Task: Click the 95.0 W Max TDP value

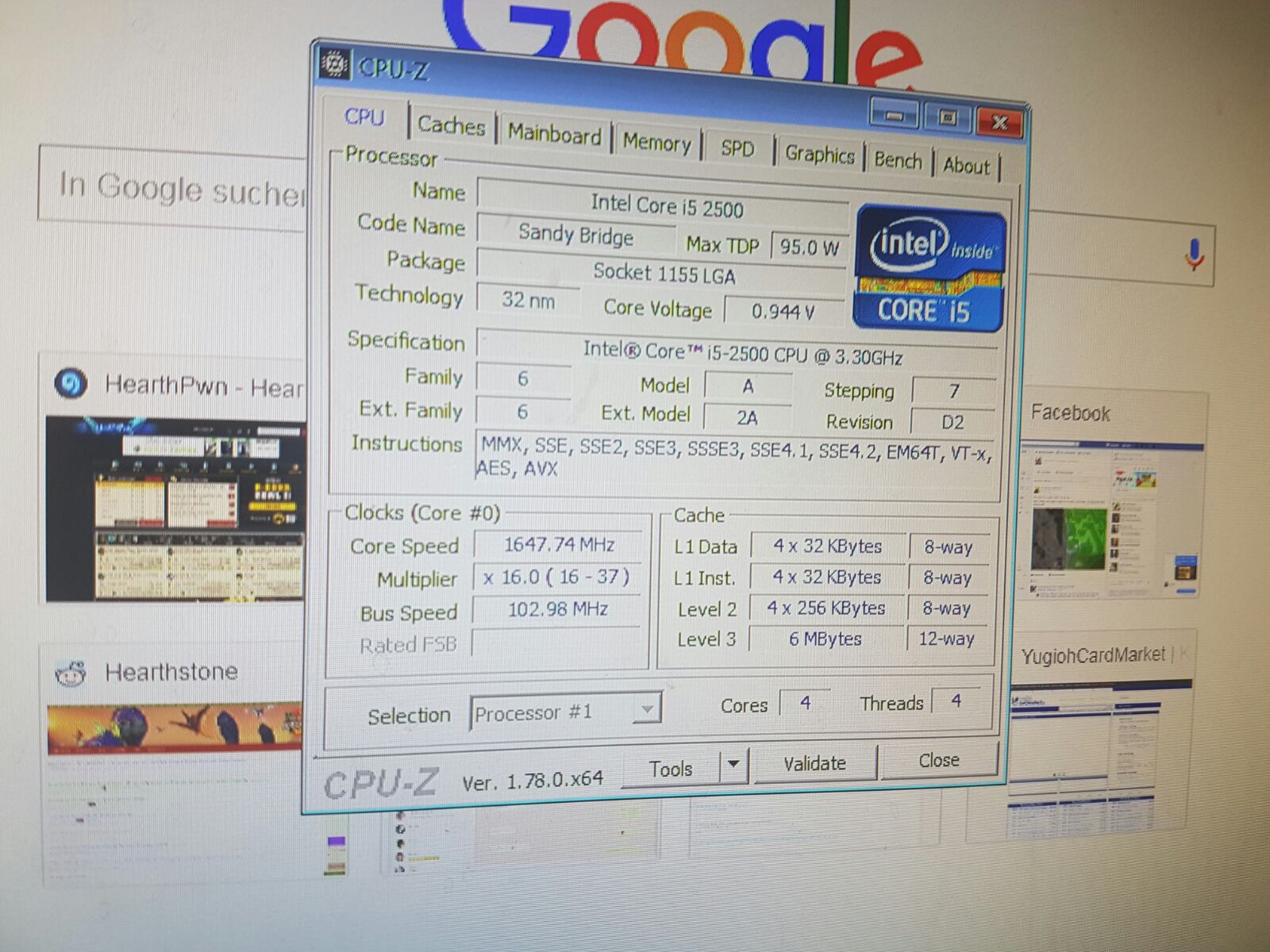Action: coord(809,247)
